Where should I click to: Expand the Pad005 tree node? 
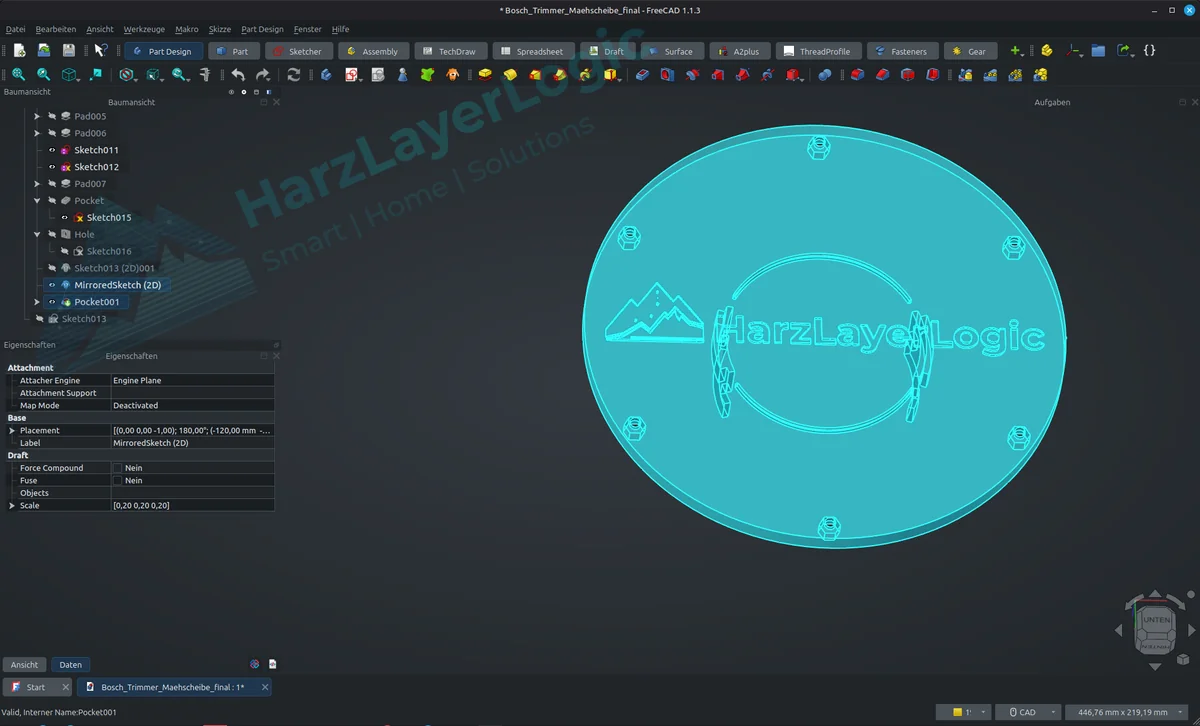[x=37, y=116]
